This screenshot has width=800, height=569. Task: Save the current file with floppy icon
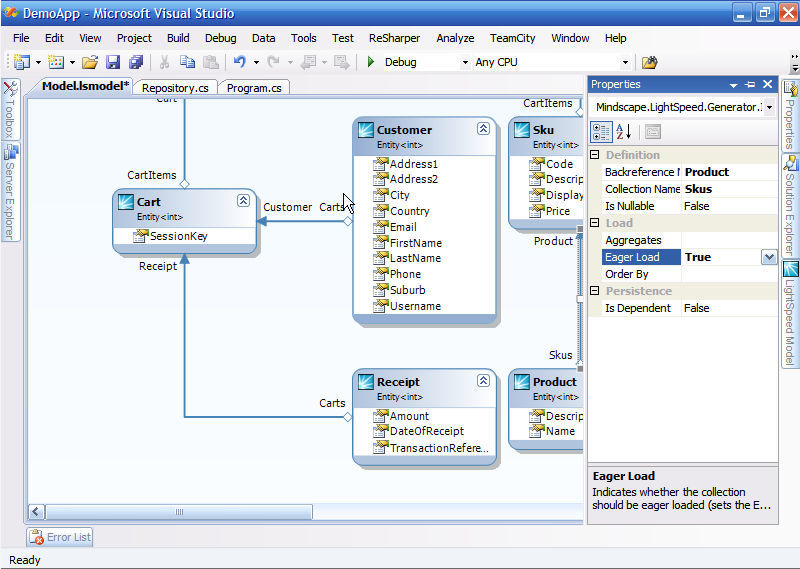tap(113, 62)
